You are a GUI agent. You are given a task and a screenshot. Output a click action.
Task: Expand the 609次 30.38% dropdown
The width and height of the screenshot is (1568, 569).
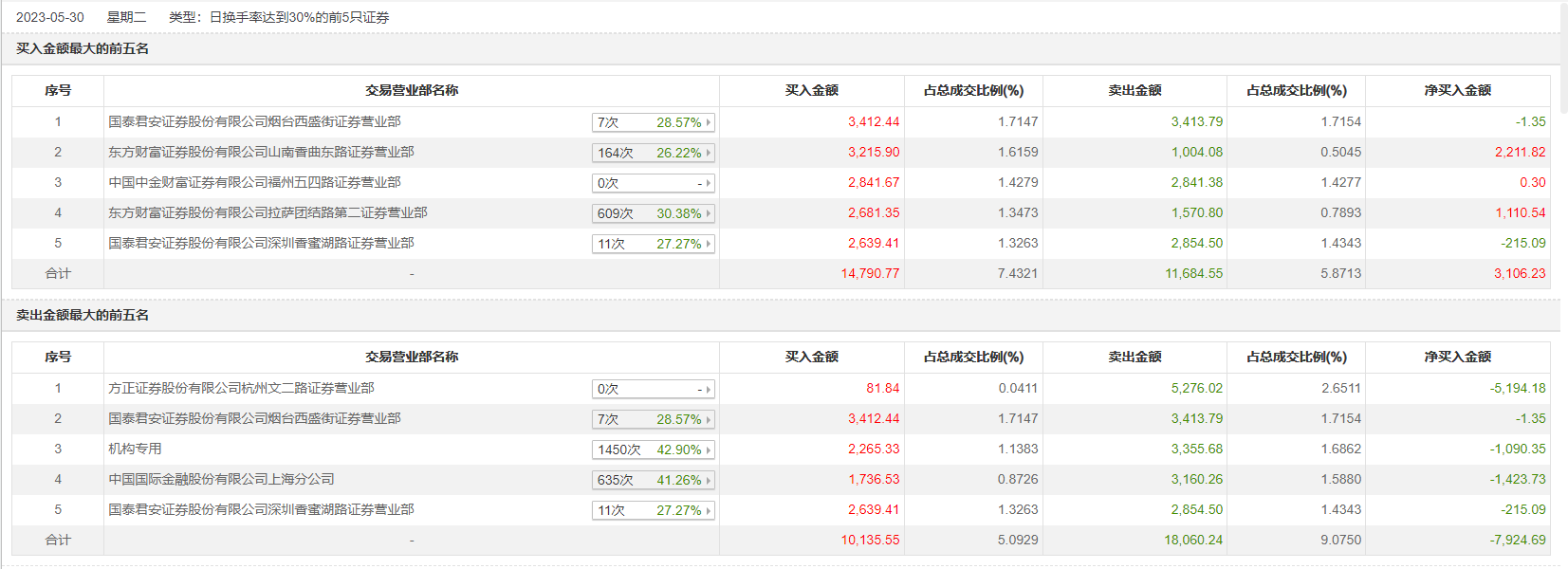(653, 213)
